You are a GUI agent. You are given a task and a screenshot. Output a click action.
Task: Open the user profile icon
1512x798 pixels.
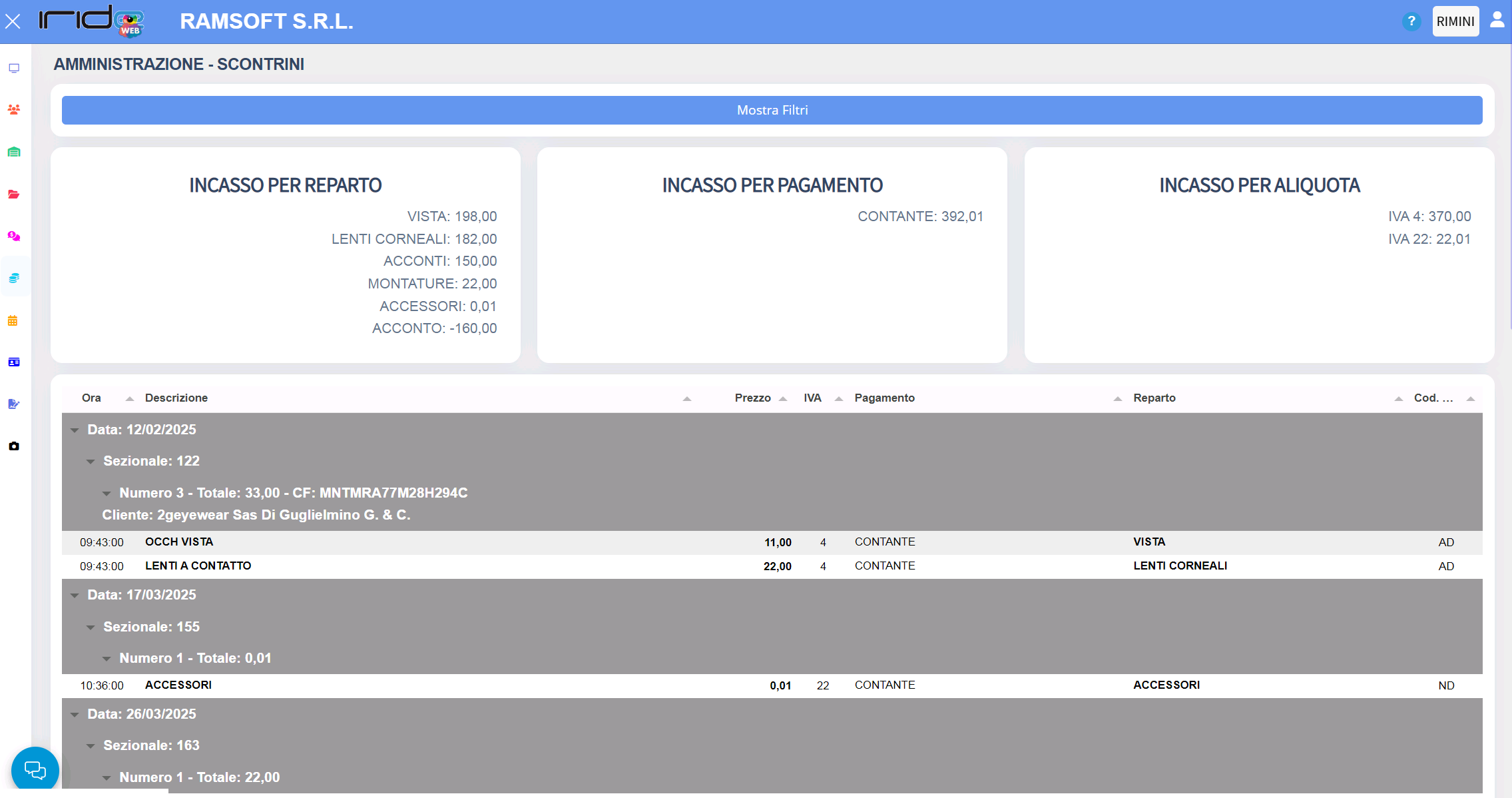tap(1497, 20)
